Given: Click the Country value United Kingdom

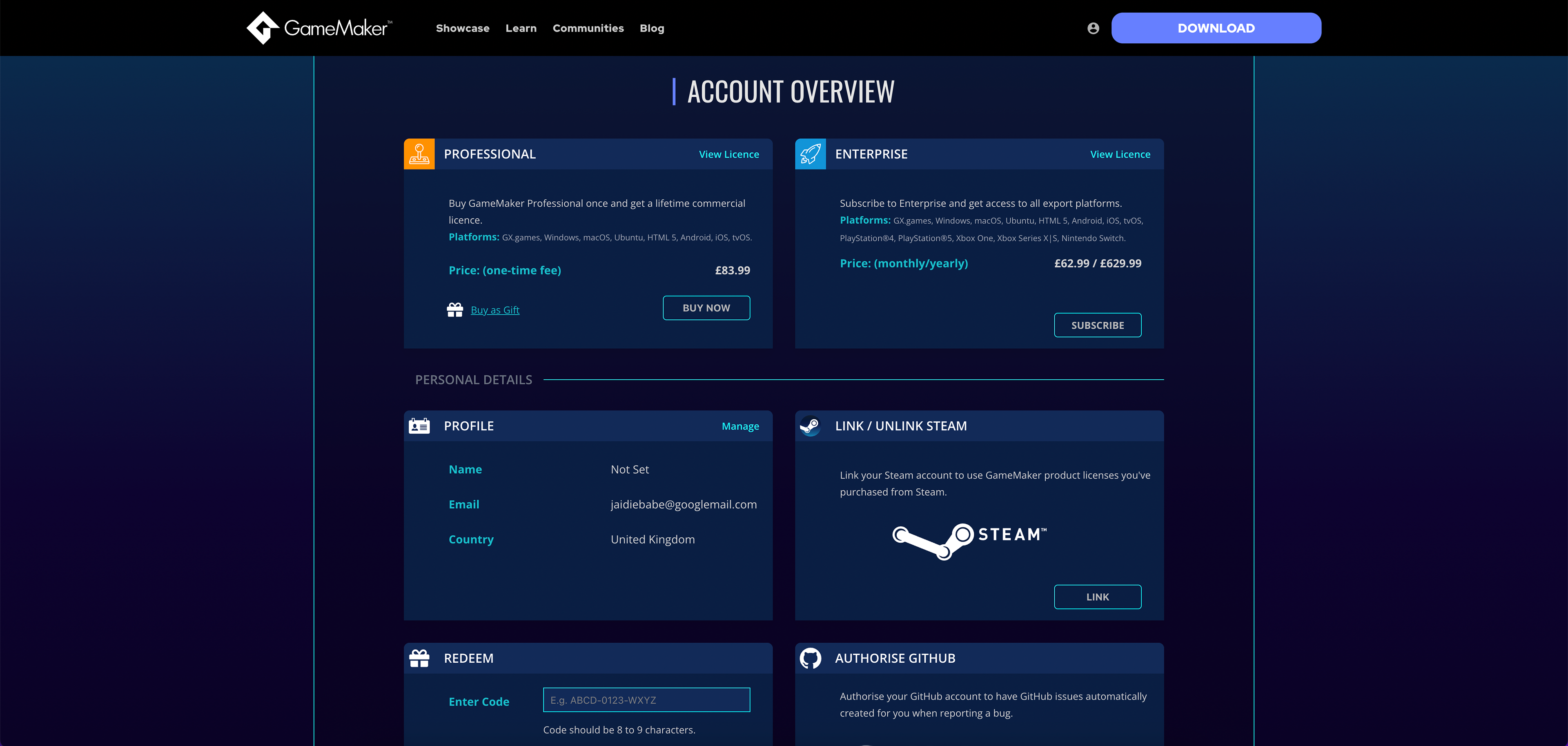Looking at the screenshot, I should point(653,539).
